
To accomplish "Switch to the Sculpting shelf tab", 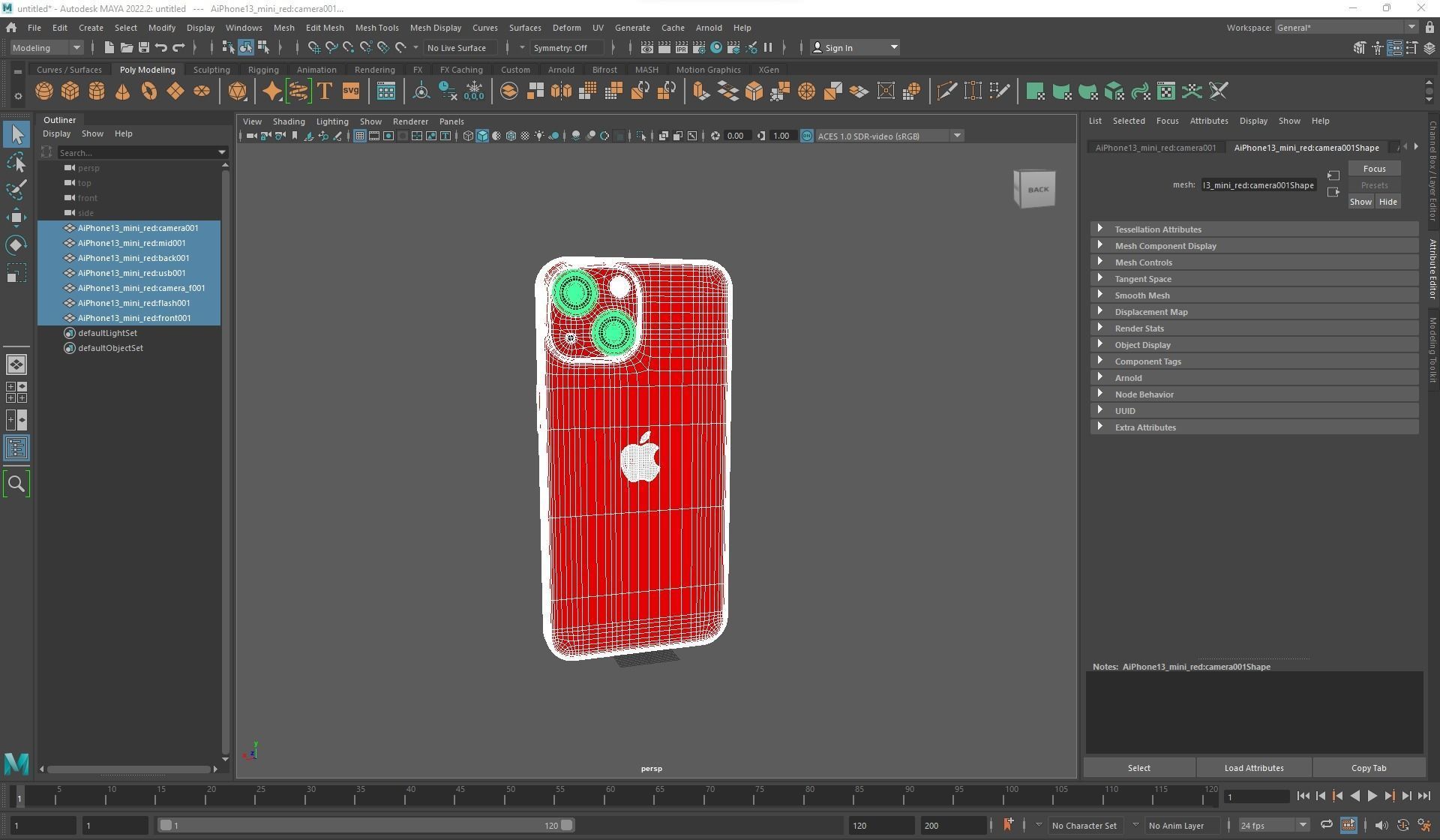I will tap(211, 70).
